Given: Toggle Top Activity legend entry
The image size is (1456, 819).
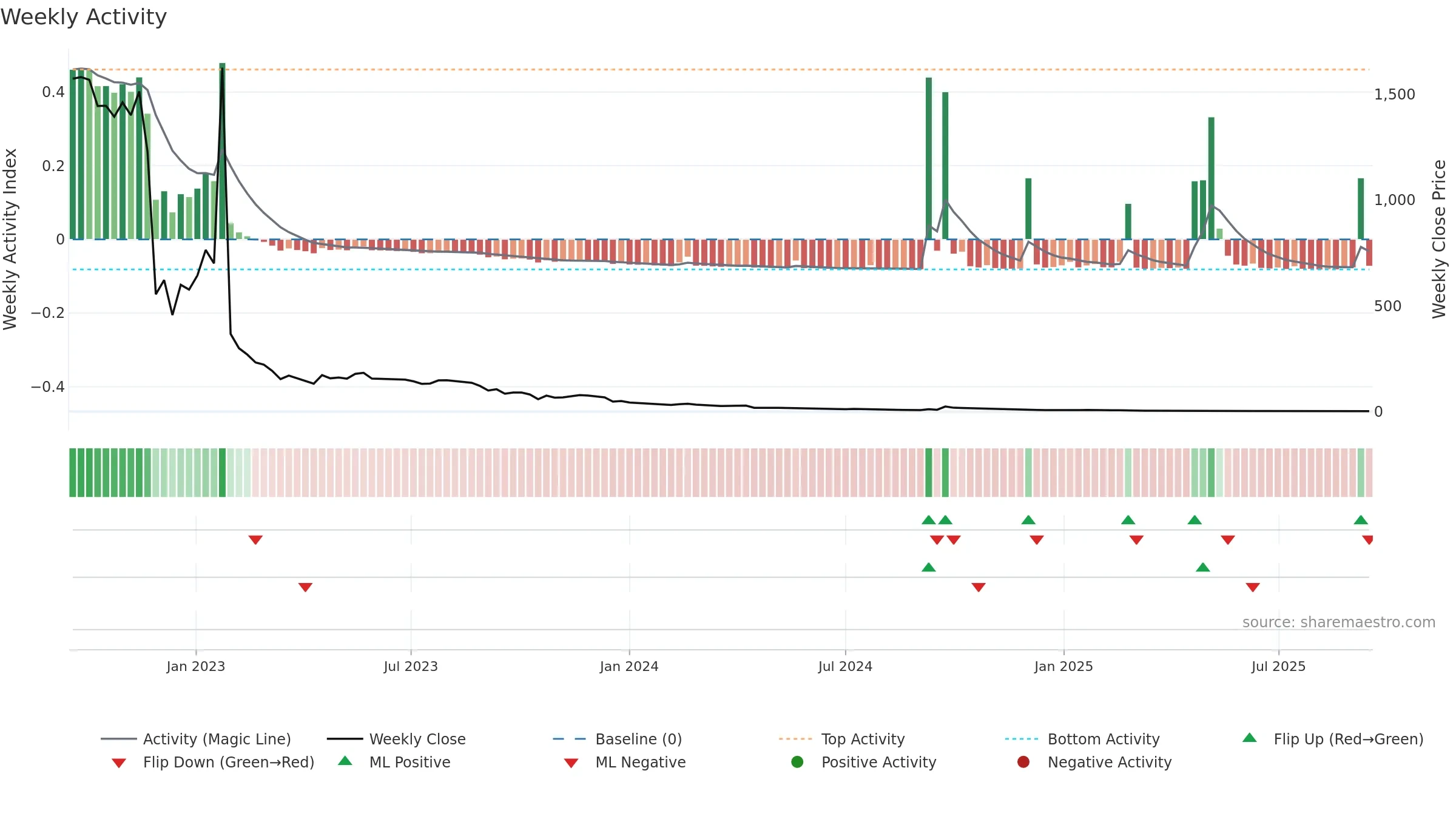Looking at the screenshot, I should 841,739.
